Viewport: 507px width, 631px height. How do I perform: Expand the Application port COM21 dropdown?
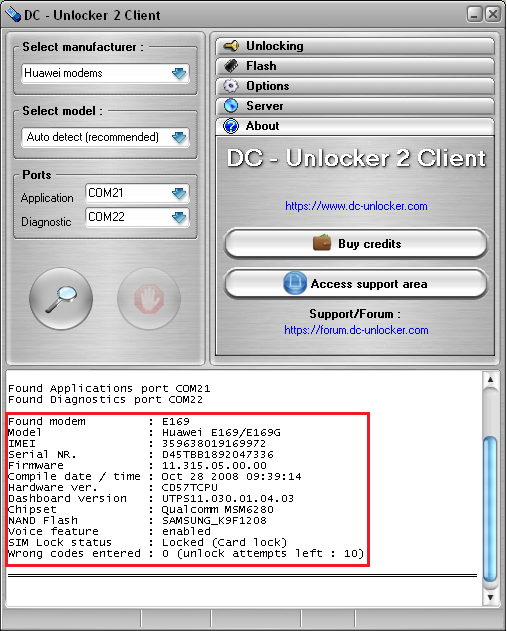(179, 194)
